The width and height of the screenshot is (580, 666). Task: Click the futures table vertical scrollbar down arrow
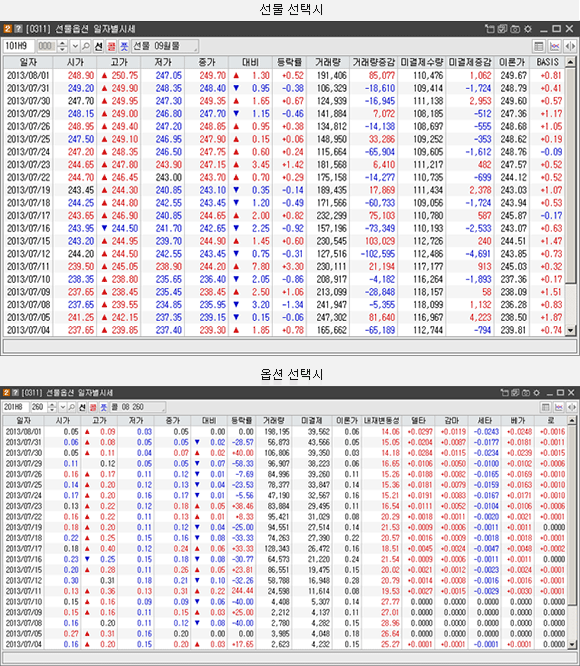coord(570,330)
